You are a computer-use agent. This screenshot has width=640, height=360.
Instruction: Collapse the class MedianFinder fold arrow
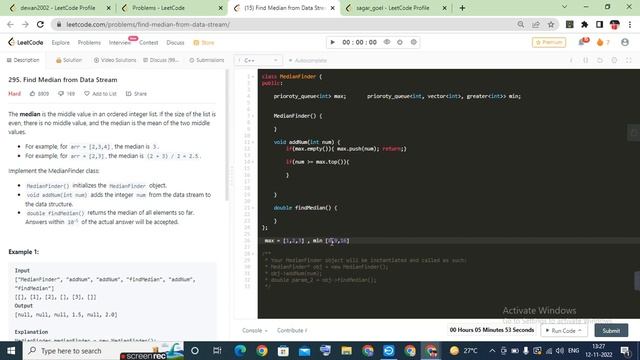[253, 77]
